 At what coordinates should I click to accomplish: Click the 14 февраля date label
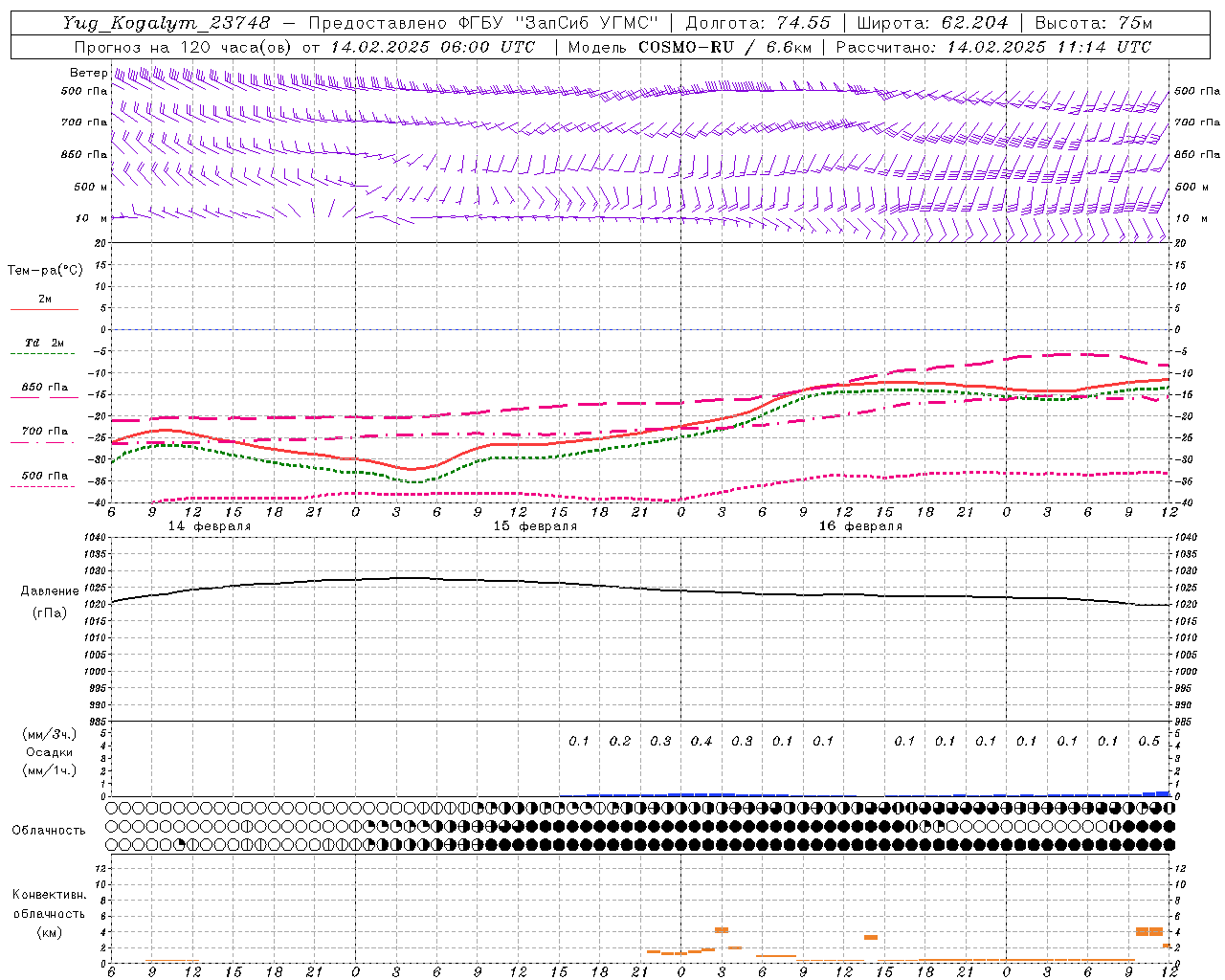point(210,526)
